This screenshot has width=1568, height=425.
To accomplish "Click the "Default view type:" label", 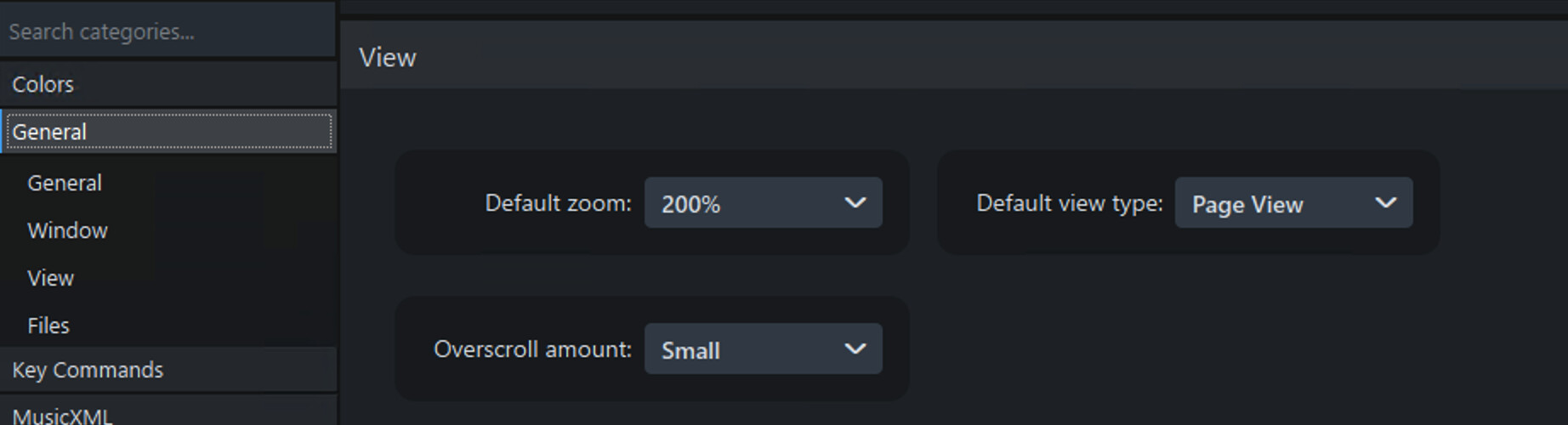I will pos(1069,203).
